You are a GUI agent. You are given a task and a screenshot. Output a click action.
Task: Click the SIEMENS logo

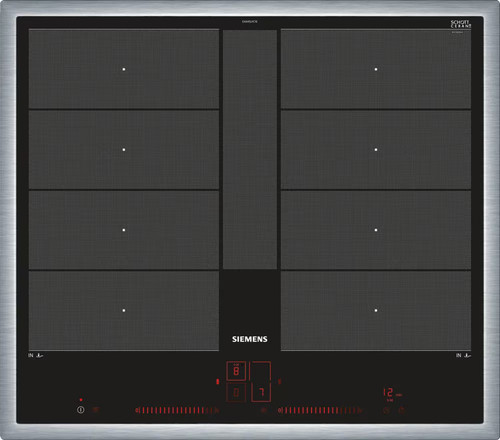pyautogui.click(x=250, y=339)
